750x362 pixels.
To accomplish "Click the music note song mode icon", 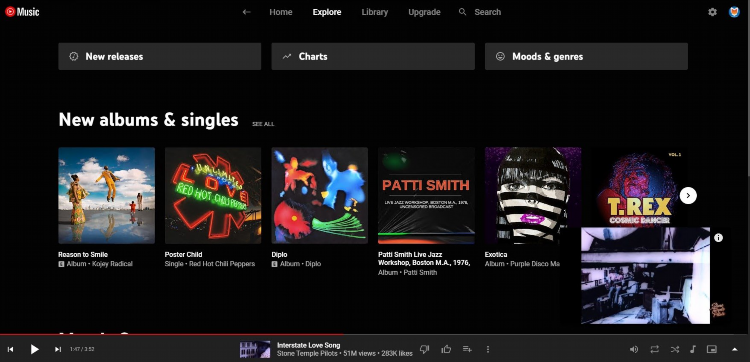I will pyautogui.click(x=693, y=349).
